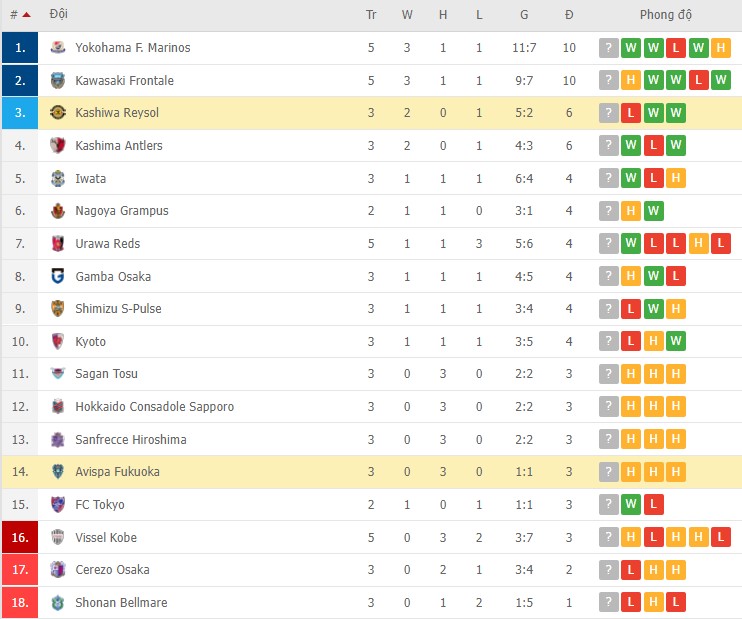Click the Shonan Bellmare team crest
The height and width of the screenshot is (619, 742).
[x=57, y=602]
